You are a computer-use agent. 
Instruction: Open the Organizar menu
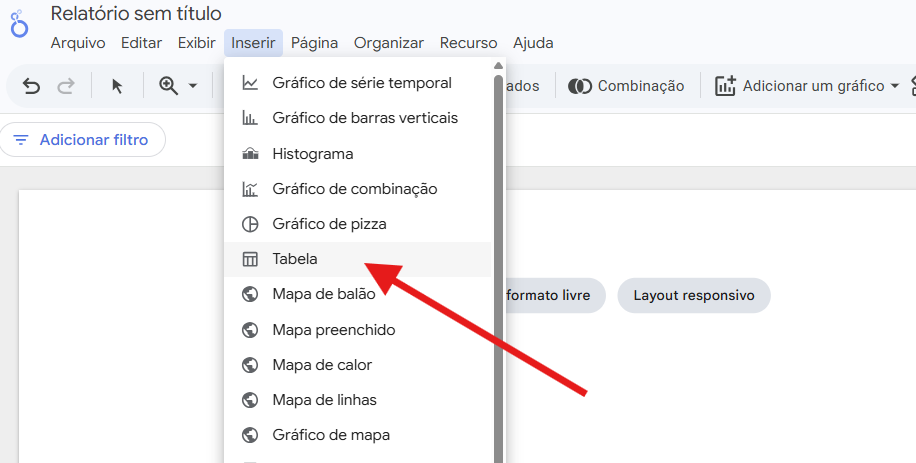pos(389,43)
